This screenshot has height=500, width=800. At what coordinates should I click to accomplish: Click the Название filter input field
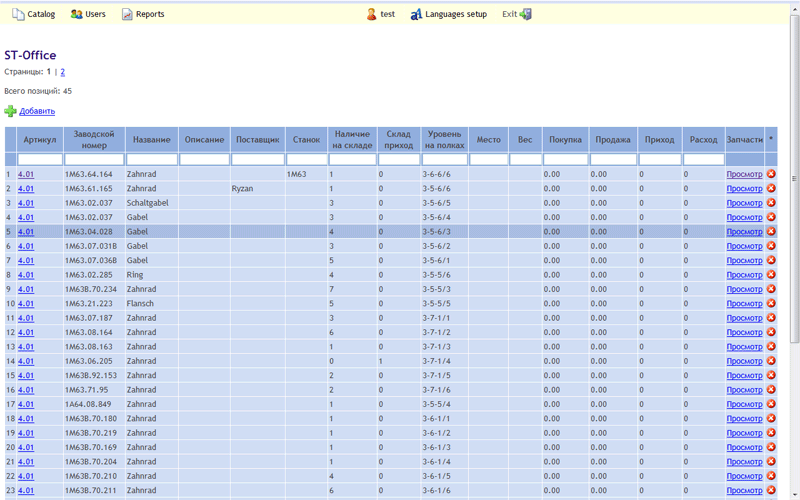point(151,159)
